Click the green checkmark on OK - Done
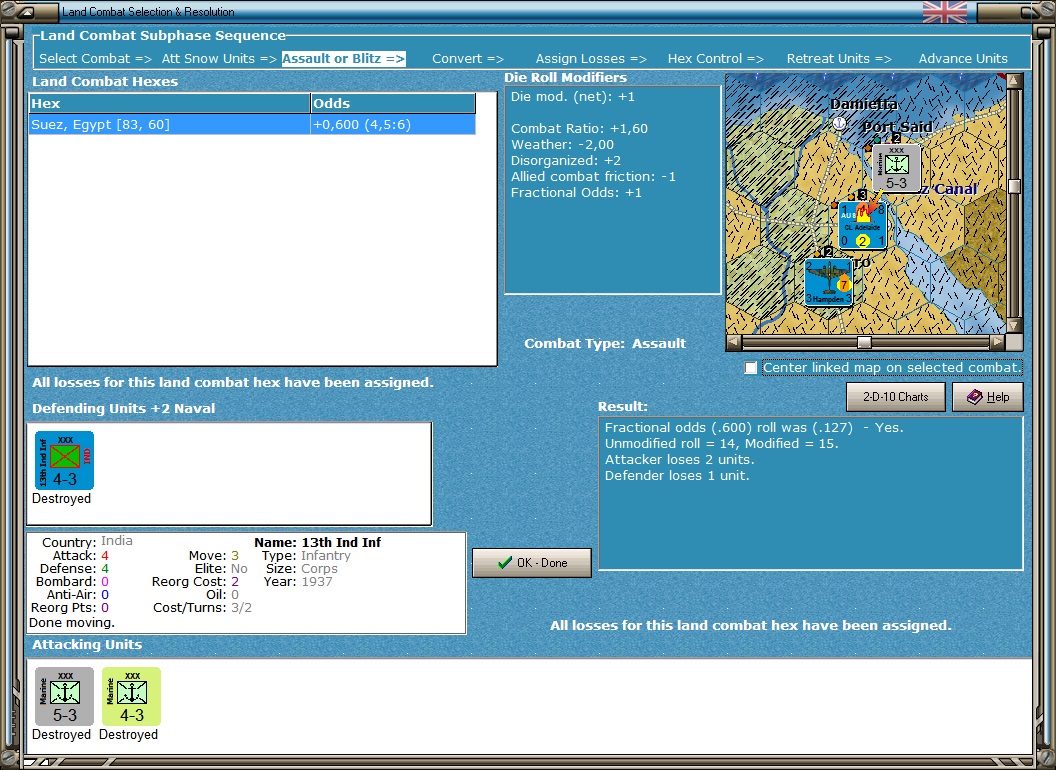This screenshot has height=770, width=1056. [504, 563]
